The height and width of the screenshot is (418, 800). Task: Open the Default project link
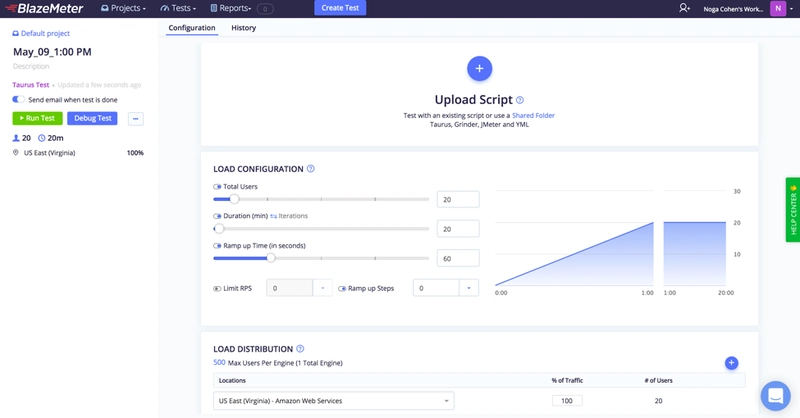(x=41, y=33)
